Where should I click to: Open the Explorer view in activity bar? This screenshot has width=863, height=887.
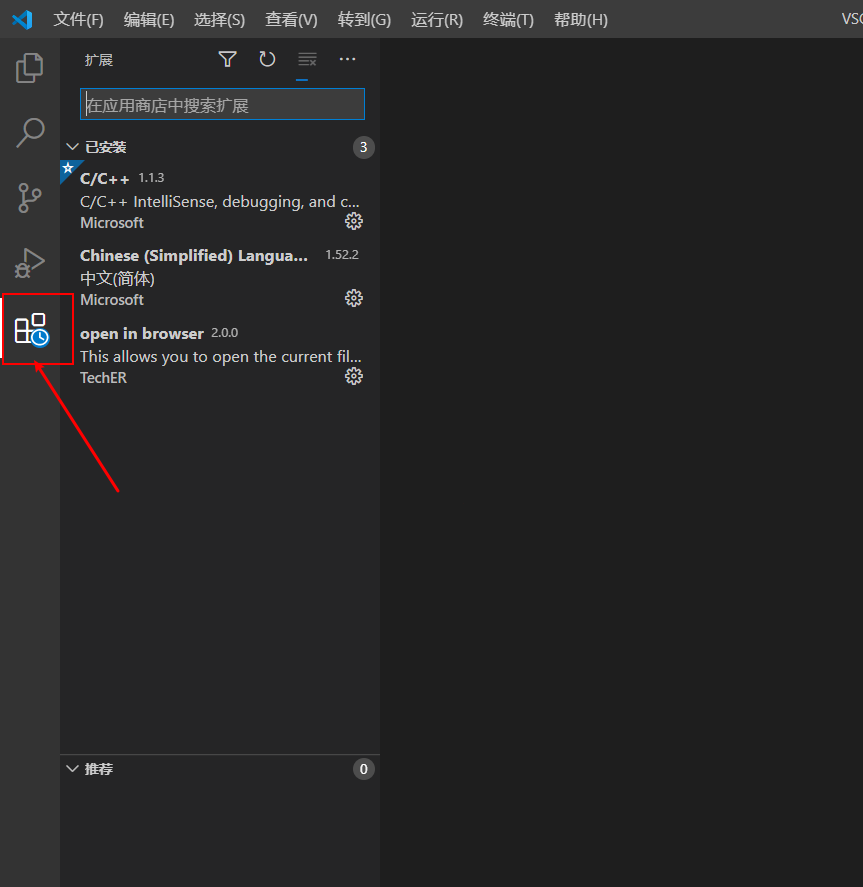(x=29, y=68)
